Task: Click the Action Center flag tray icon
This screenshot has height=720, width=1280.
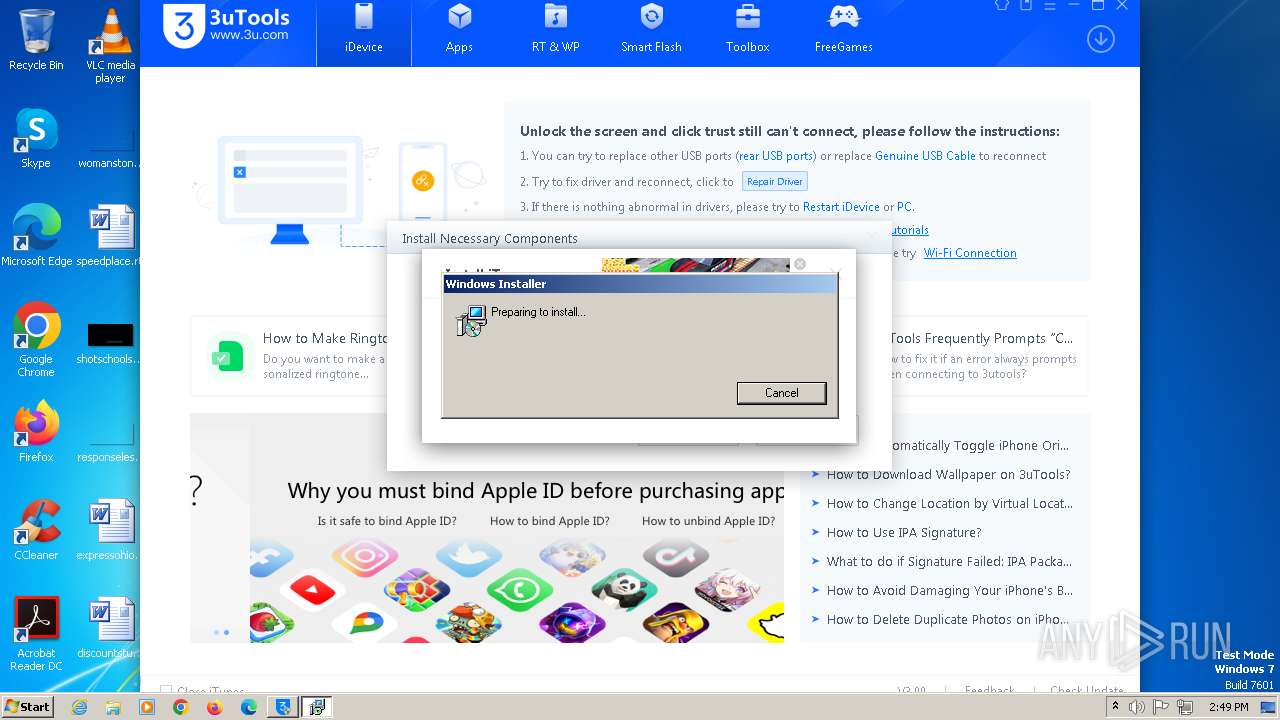Action: 1162,707
